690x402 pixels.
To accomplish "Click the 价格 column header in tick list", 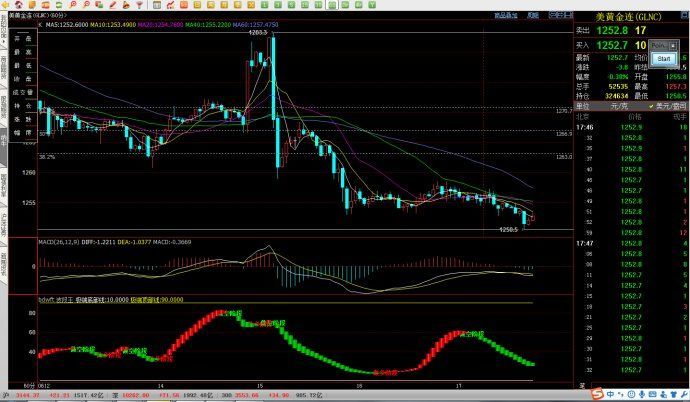I will (635, 117).
